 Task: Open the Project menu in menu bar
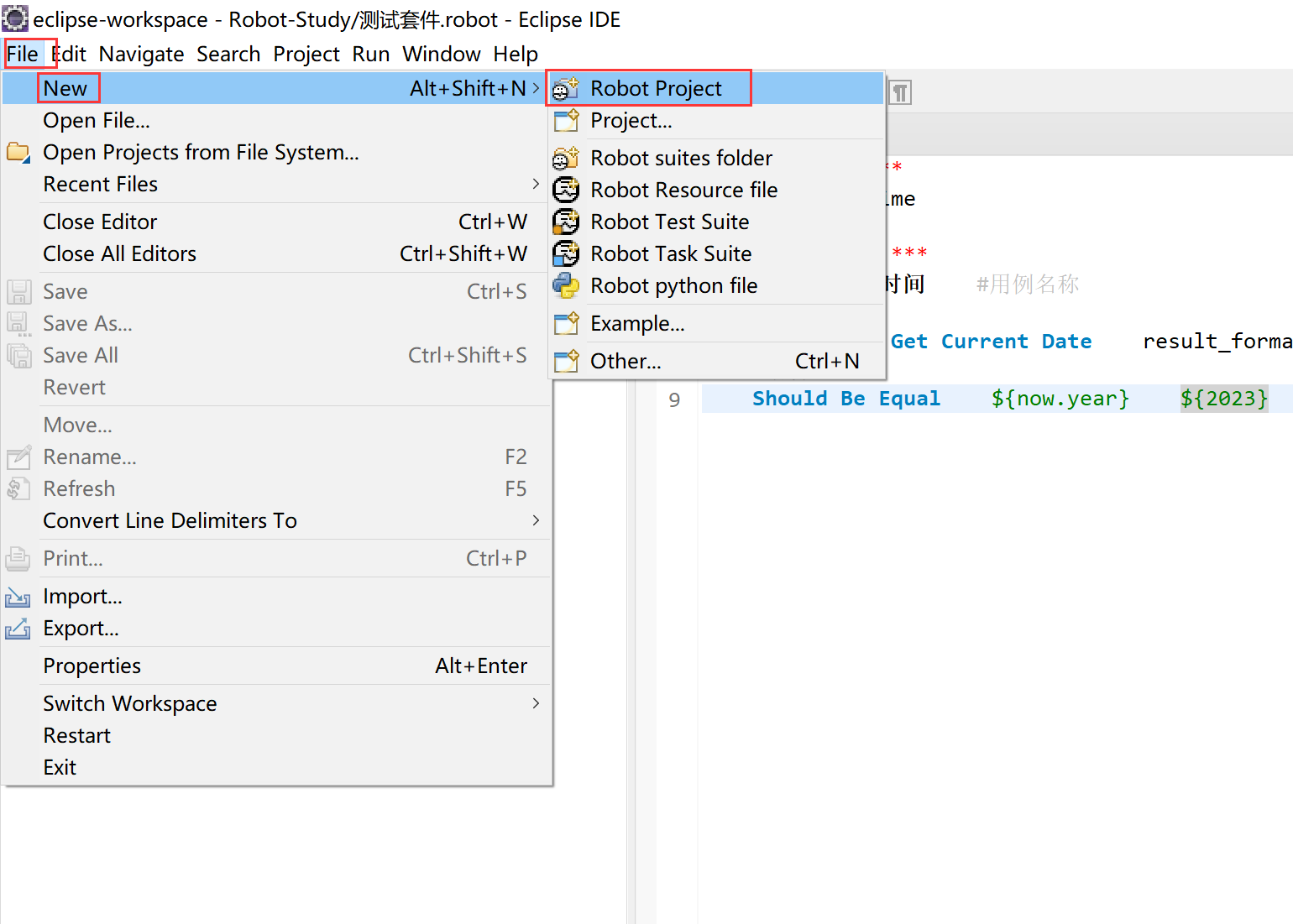tap(306, 55)
